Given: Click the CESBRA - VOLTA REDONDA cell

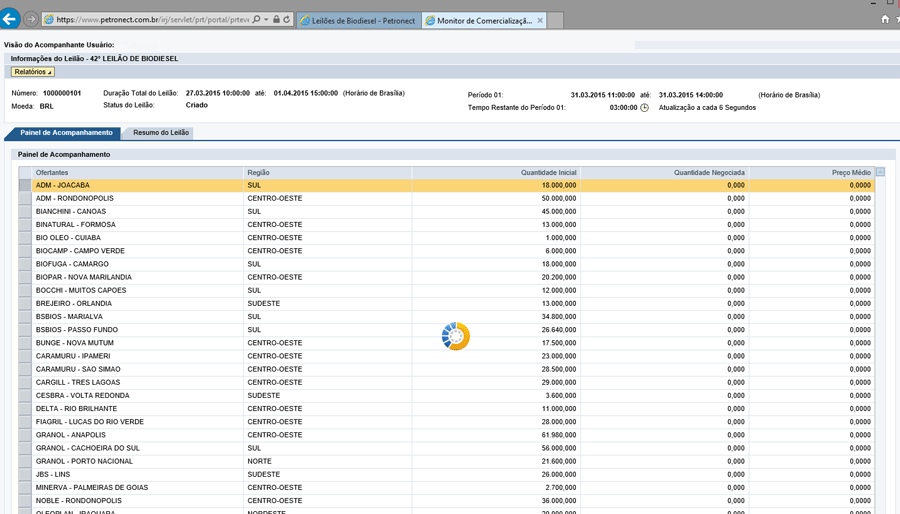Looking at the screenshot, I should pyautogui.click(x=138, y=396).
